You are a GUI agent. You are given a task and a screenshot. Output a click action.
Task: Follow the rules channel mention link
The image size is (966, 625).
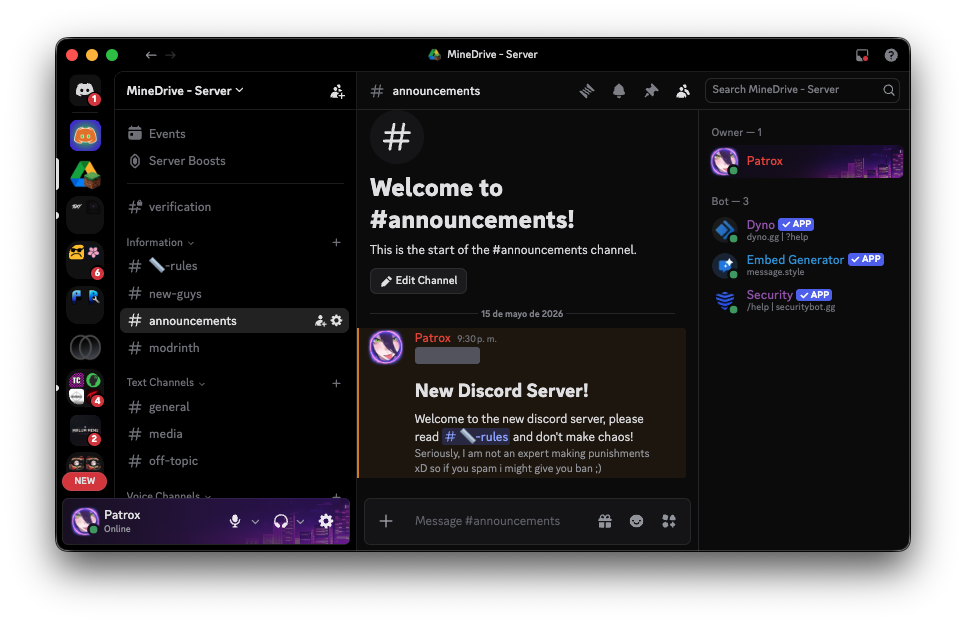pyautogui.click(x=476, y=436)
